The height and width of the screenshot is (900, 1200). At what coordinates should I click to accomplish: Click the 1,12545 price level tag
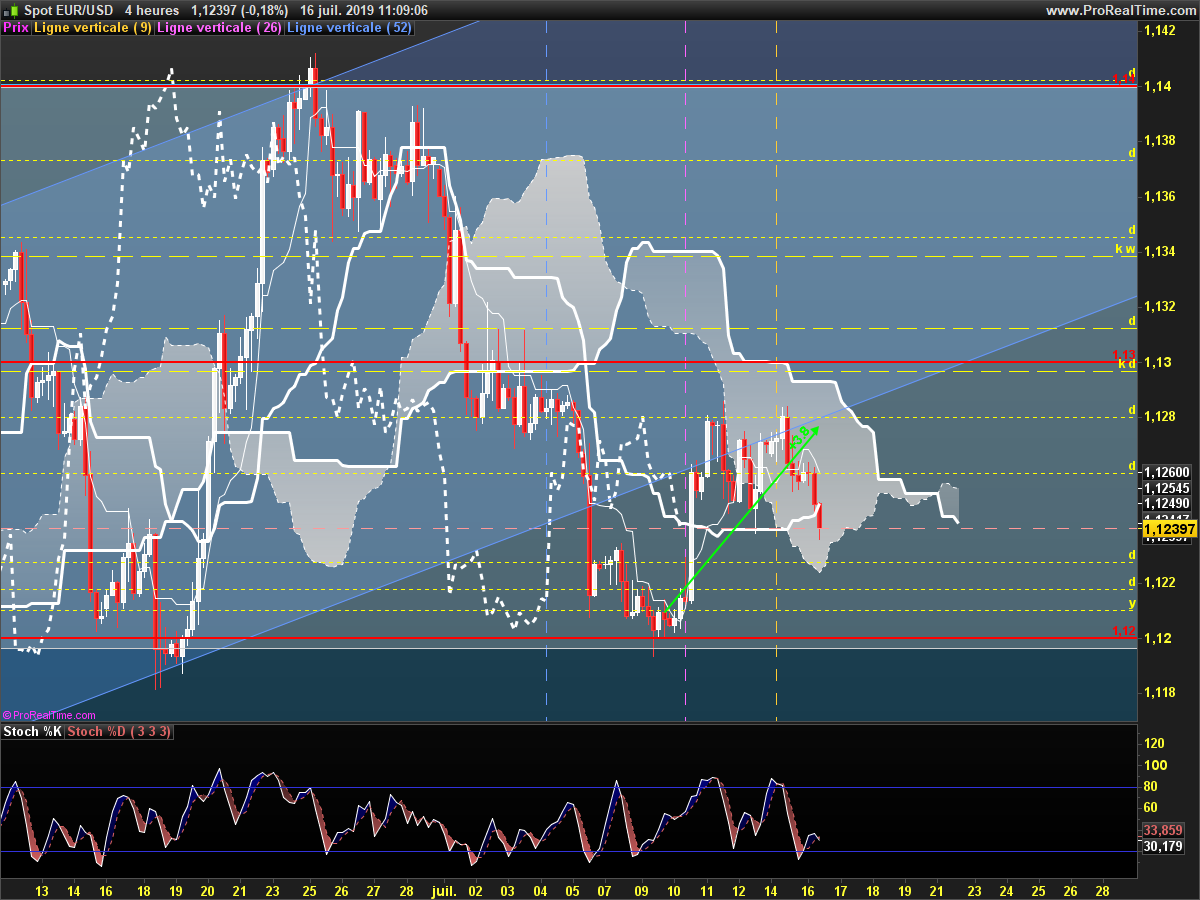(x=1166, y=488)
